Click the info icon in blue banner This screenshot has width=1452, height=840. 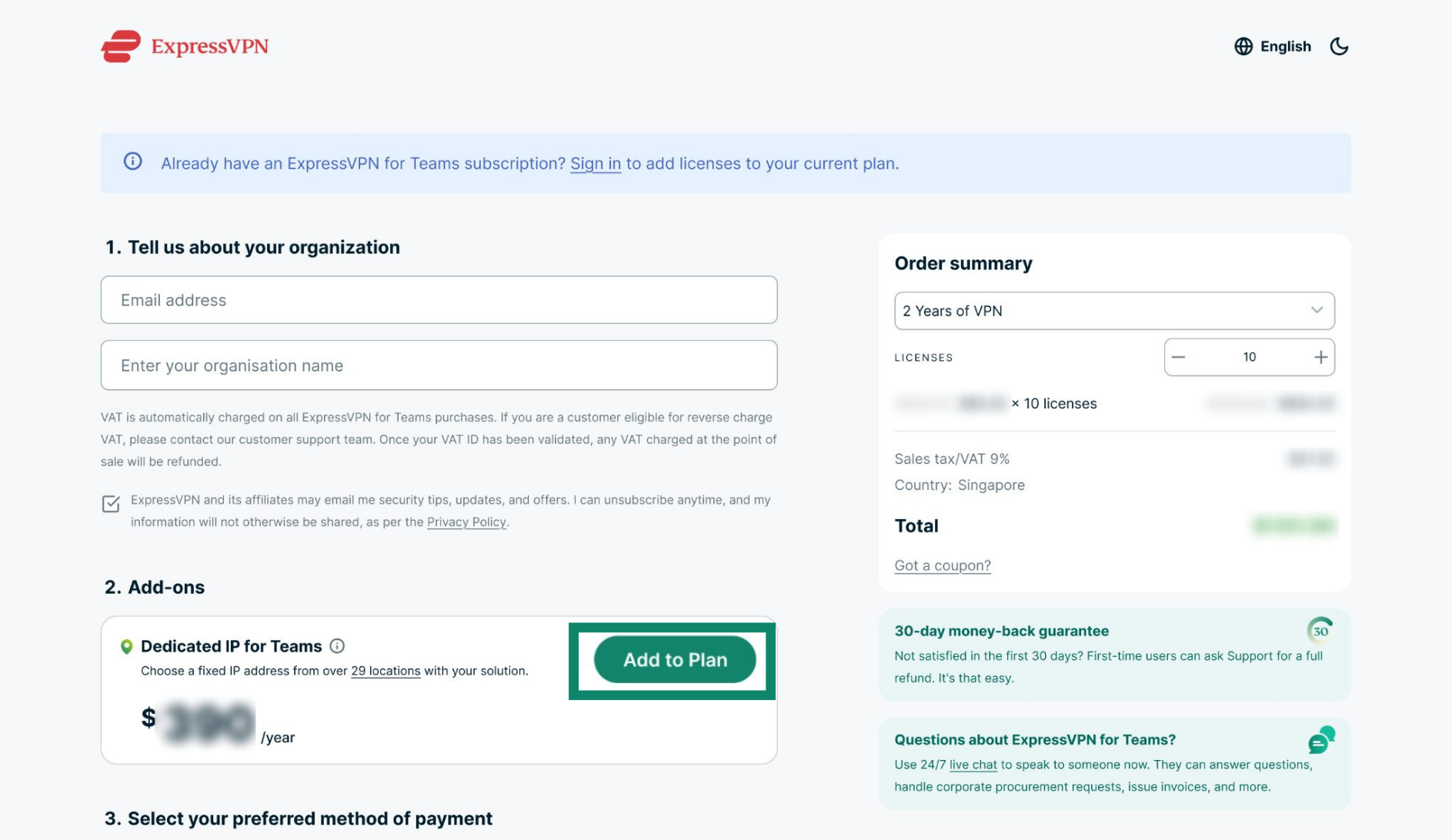(x=133, y=162)
